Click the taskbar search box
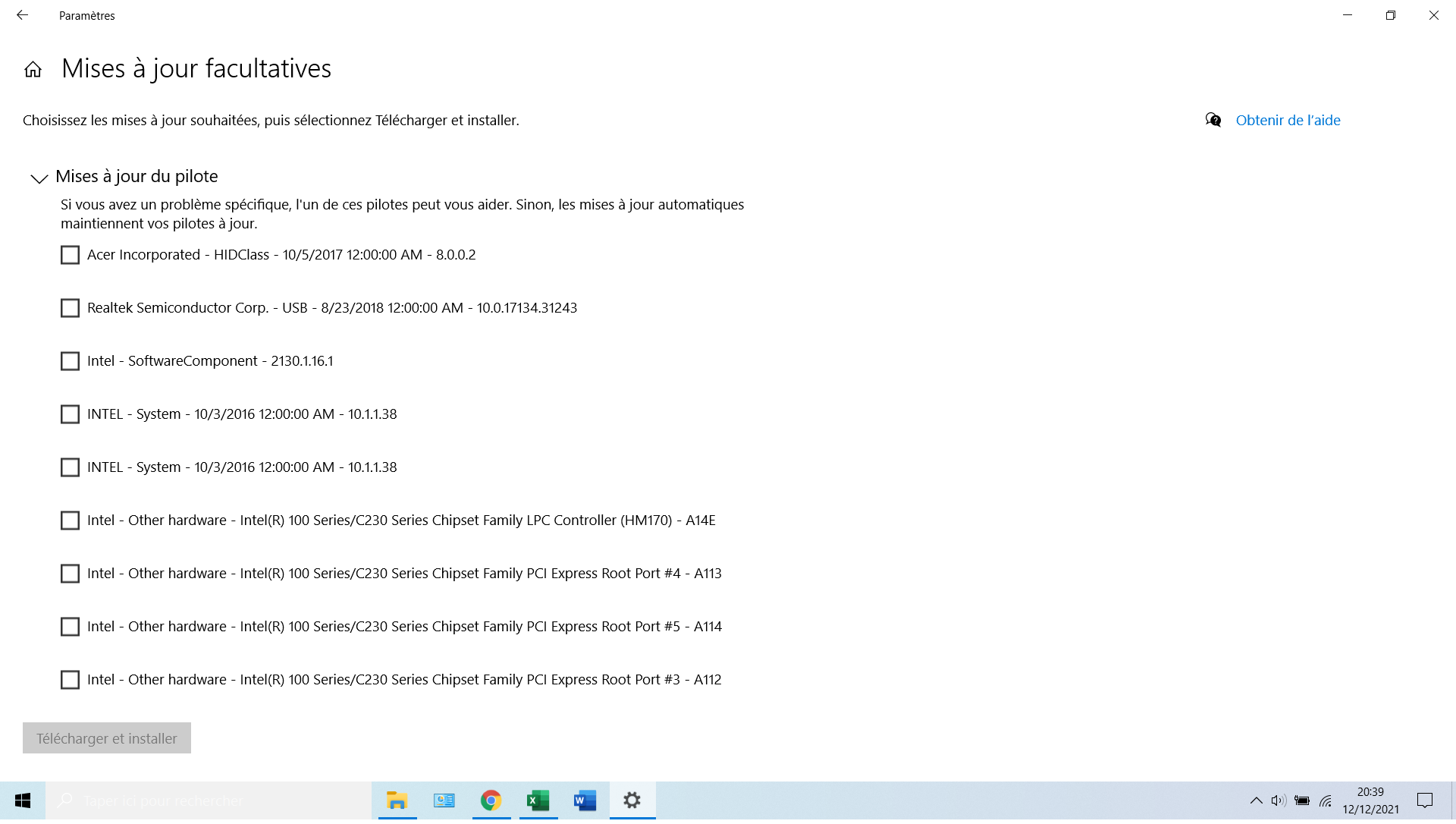Image resolution: width=1456 pixels, height=824 pixels. pos(209,800)
